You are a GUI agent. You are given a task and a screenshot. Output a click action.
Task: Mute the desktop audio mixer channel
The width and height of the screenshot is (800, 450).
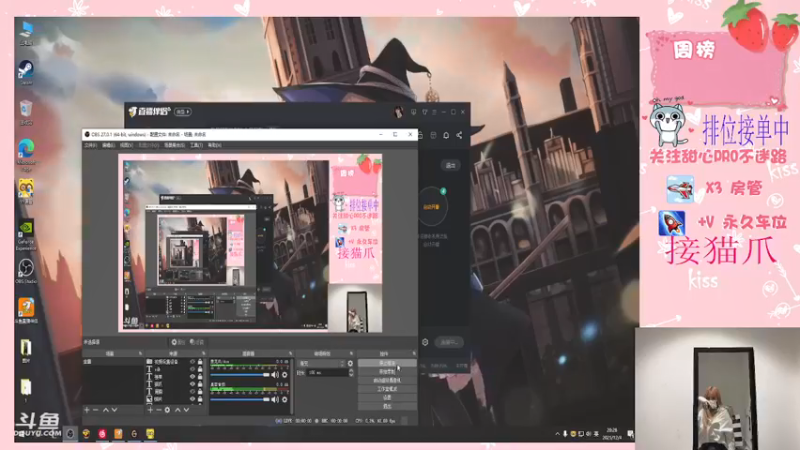[275, 399]
